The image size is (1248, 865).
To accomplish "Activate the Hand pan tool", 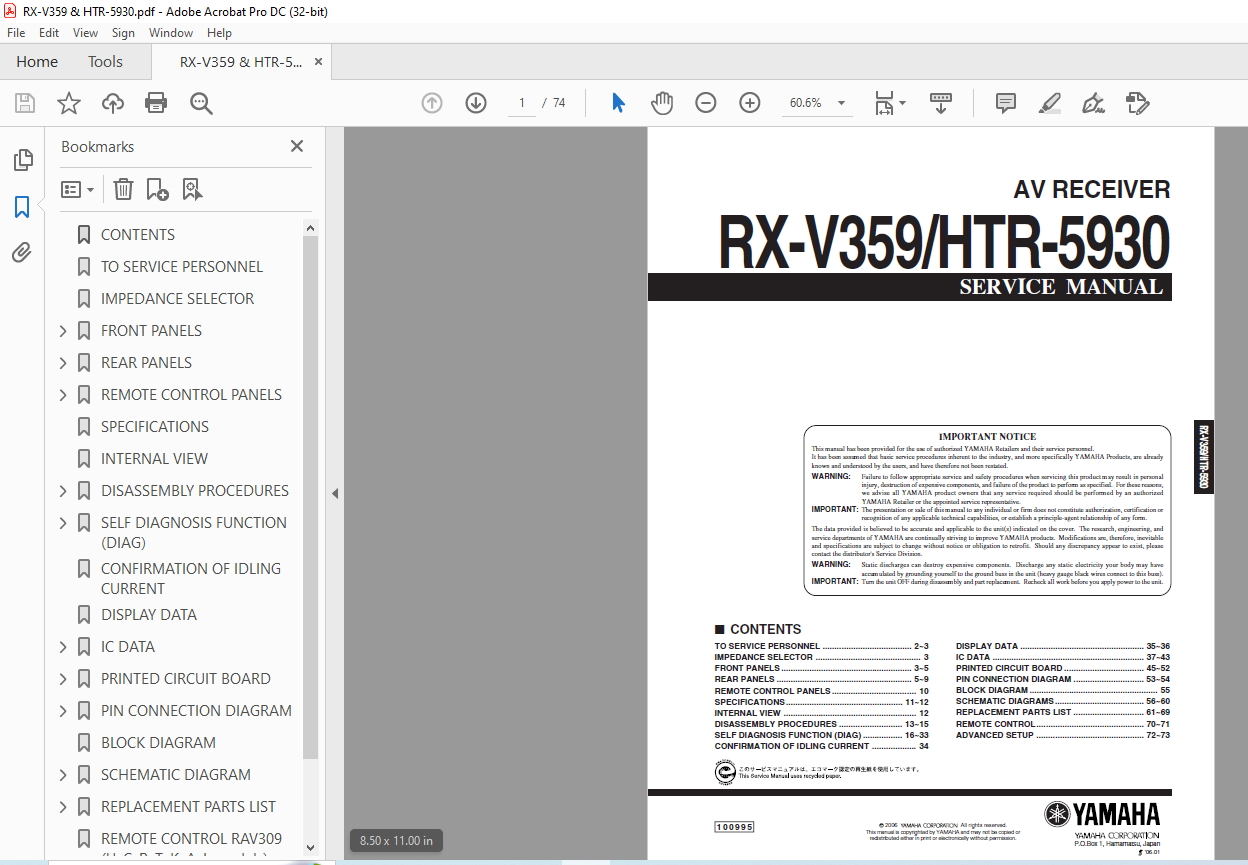I will tap(662, 103).
